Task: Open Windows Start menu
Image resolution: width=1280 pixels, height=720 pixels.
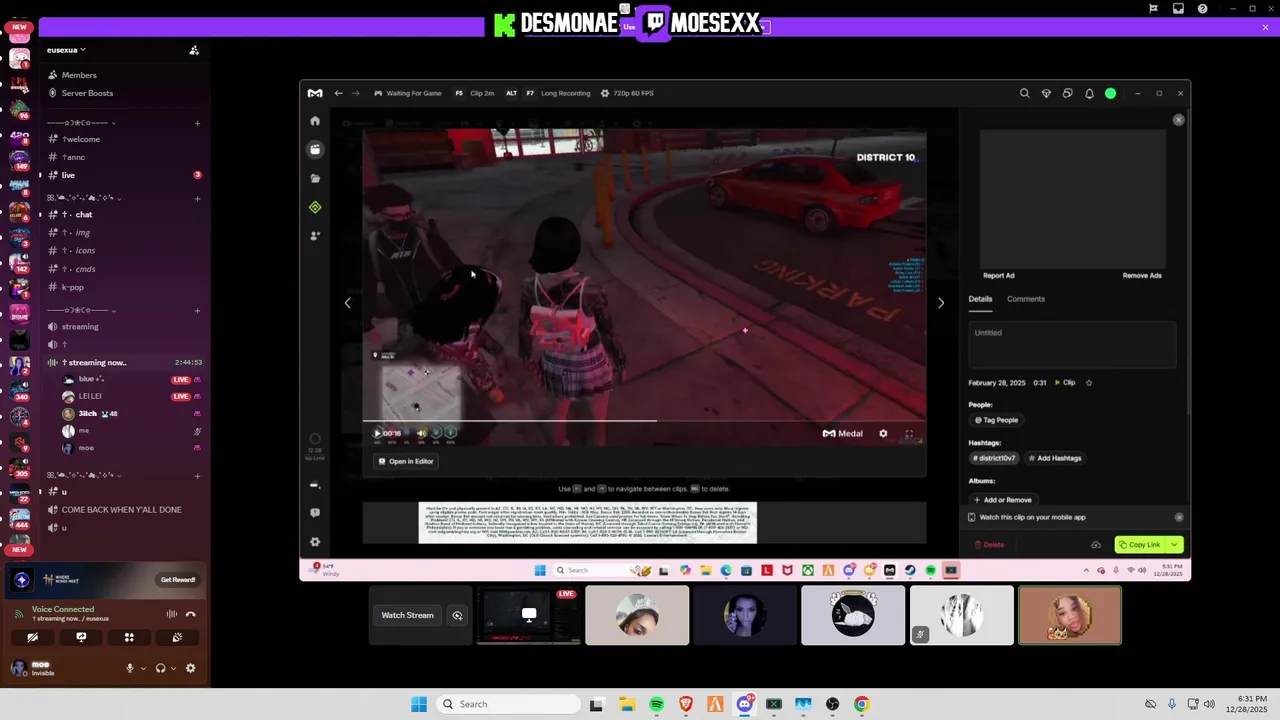Action: [x=419, y=704]
